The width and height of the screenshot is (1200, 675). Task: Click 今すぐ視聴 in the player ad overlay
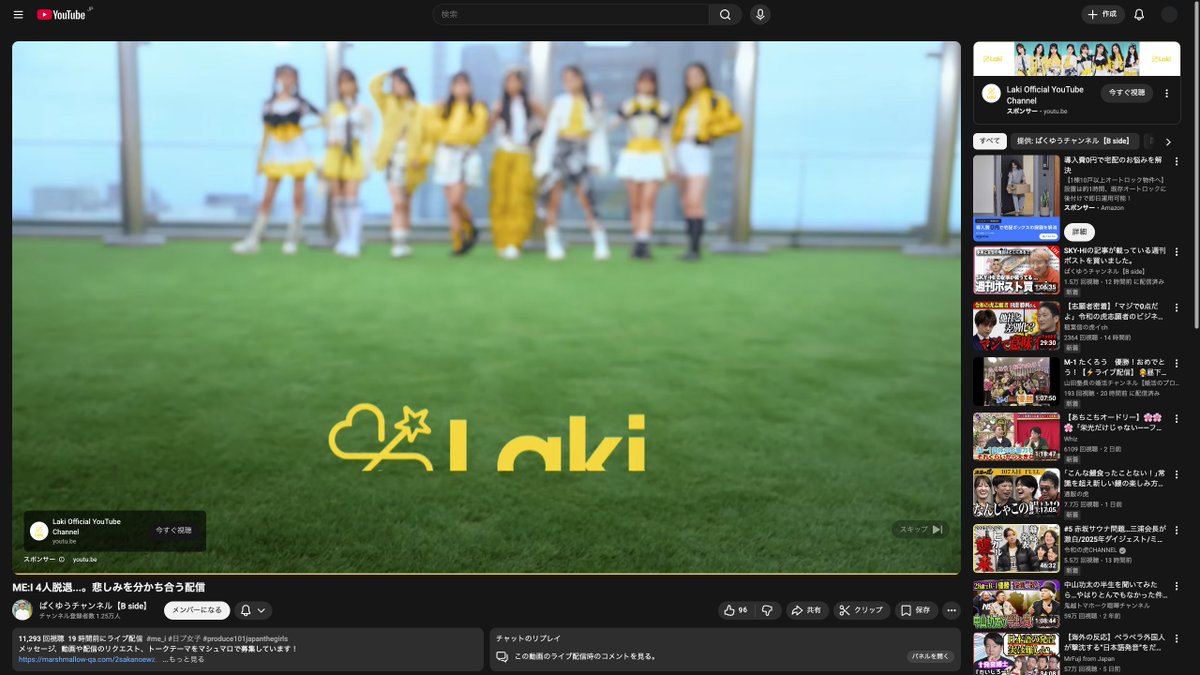(173, 530)
